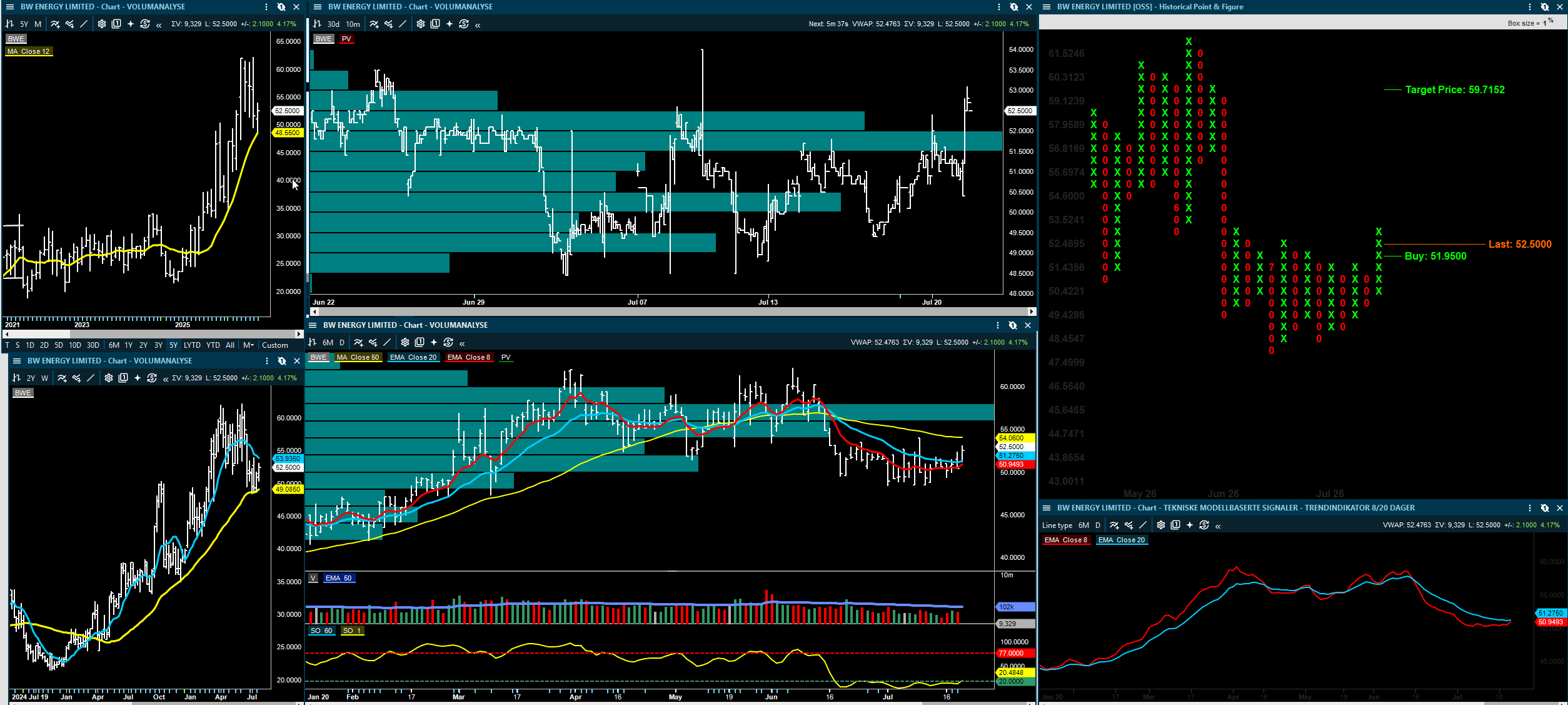Add indicator in the 30d chart toolbar
Image resolution: width=1568 pixels, height=705 pixels.
[374, 24]
